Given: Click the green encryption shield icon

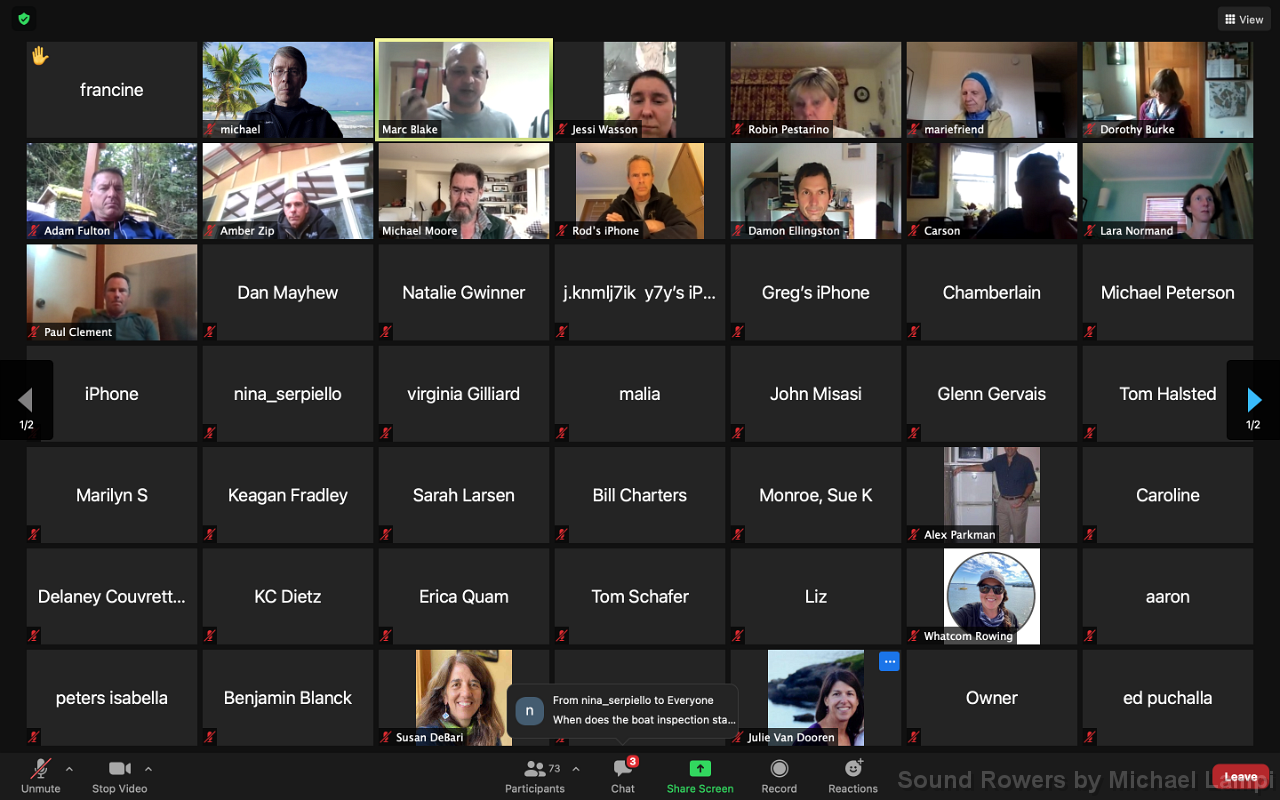Looking at the screenshot, I should click(24, 19).
